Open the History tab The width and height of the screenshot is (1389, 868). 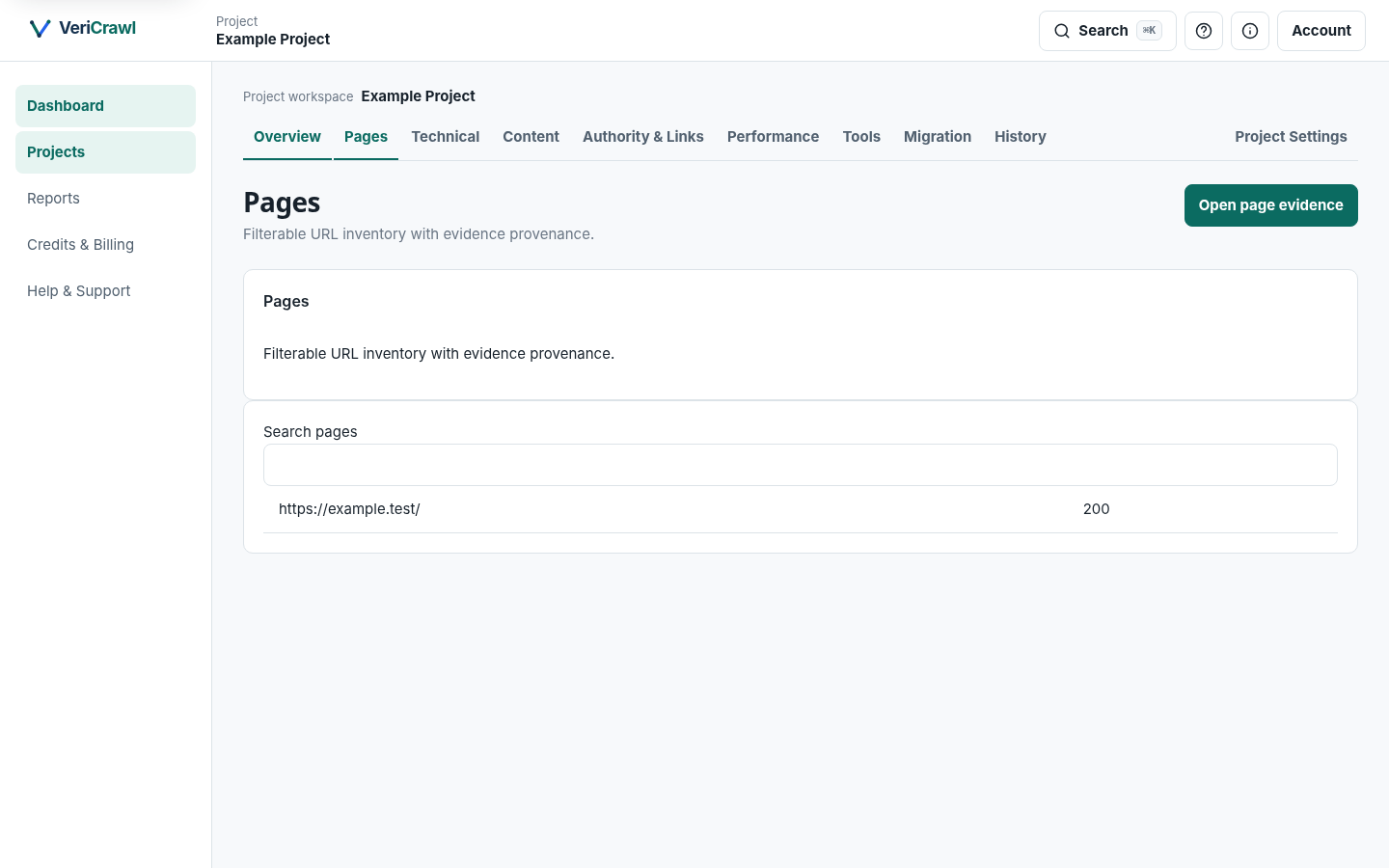click(1021, 137)
